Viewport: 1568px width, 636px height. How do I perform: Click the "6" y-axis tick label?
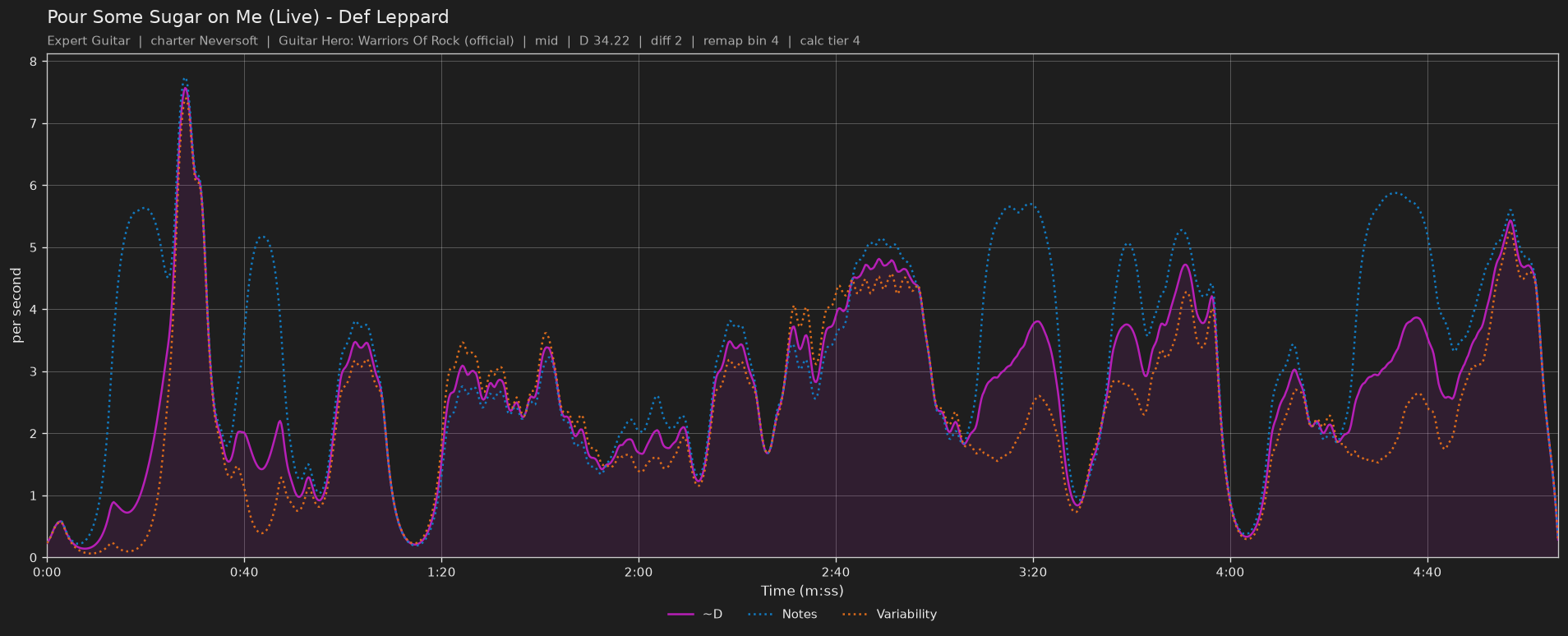33,186
